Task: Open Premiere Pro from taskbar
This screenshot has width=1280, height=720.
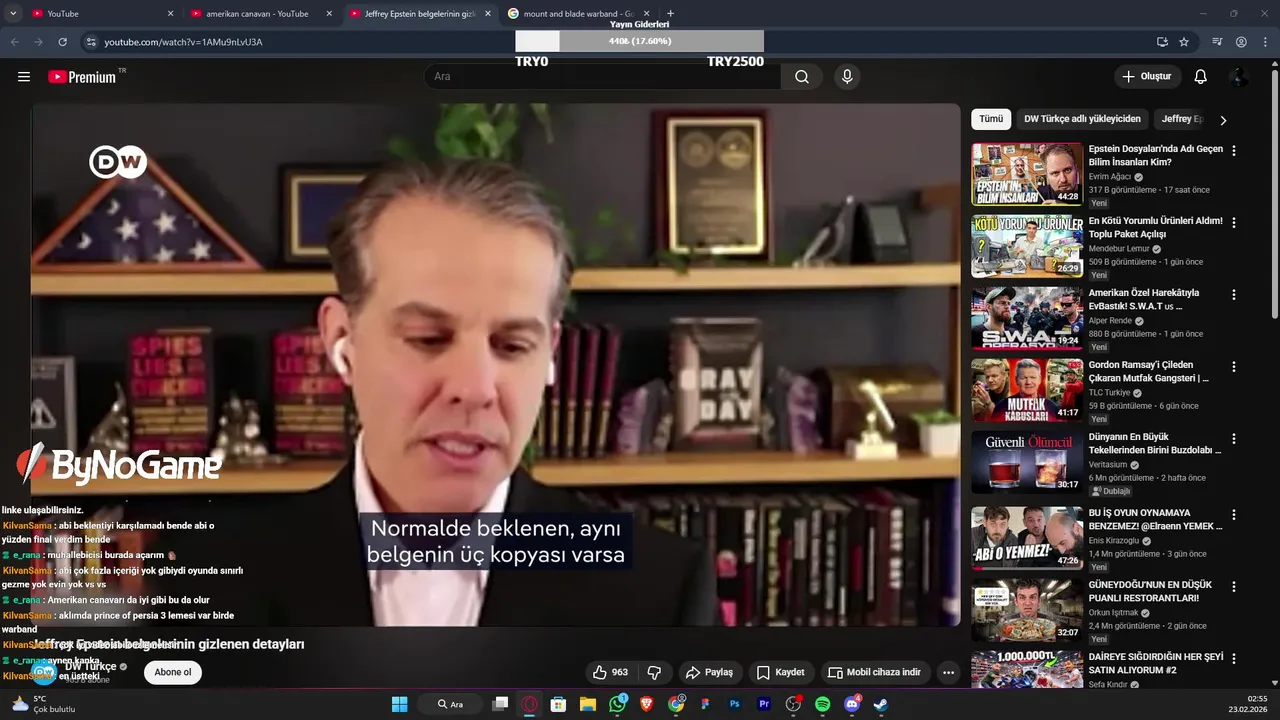Action: click(764, 704)
